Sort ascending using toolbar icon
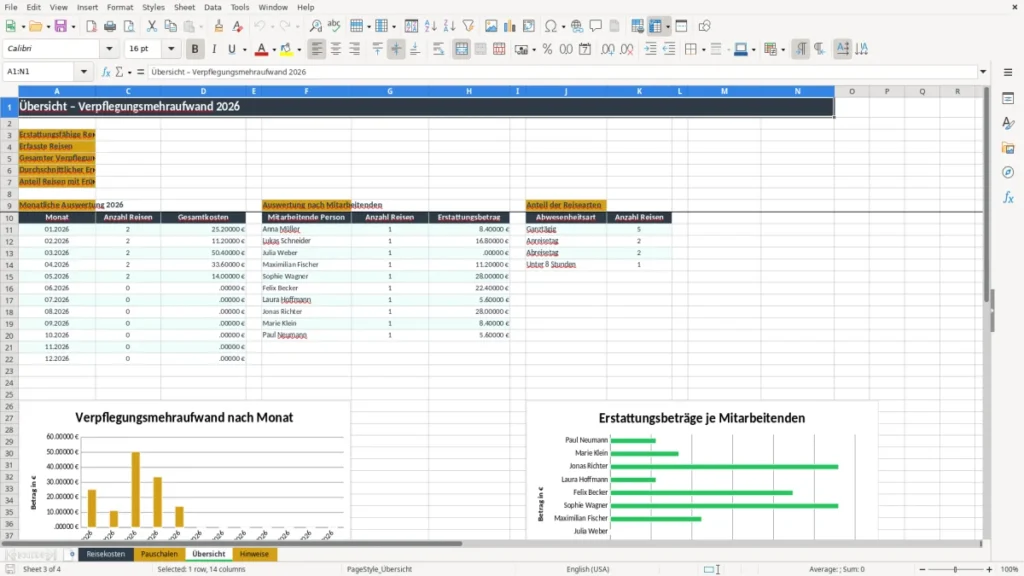Screen dimensions: 1024x576 (430, 26)
